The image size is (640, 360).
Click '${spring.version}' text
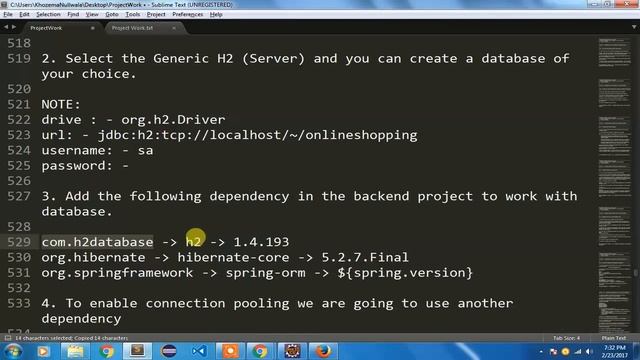405,273
